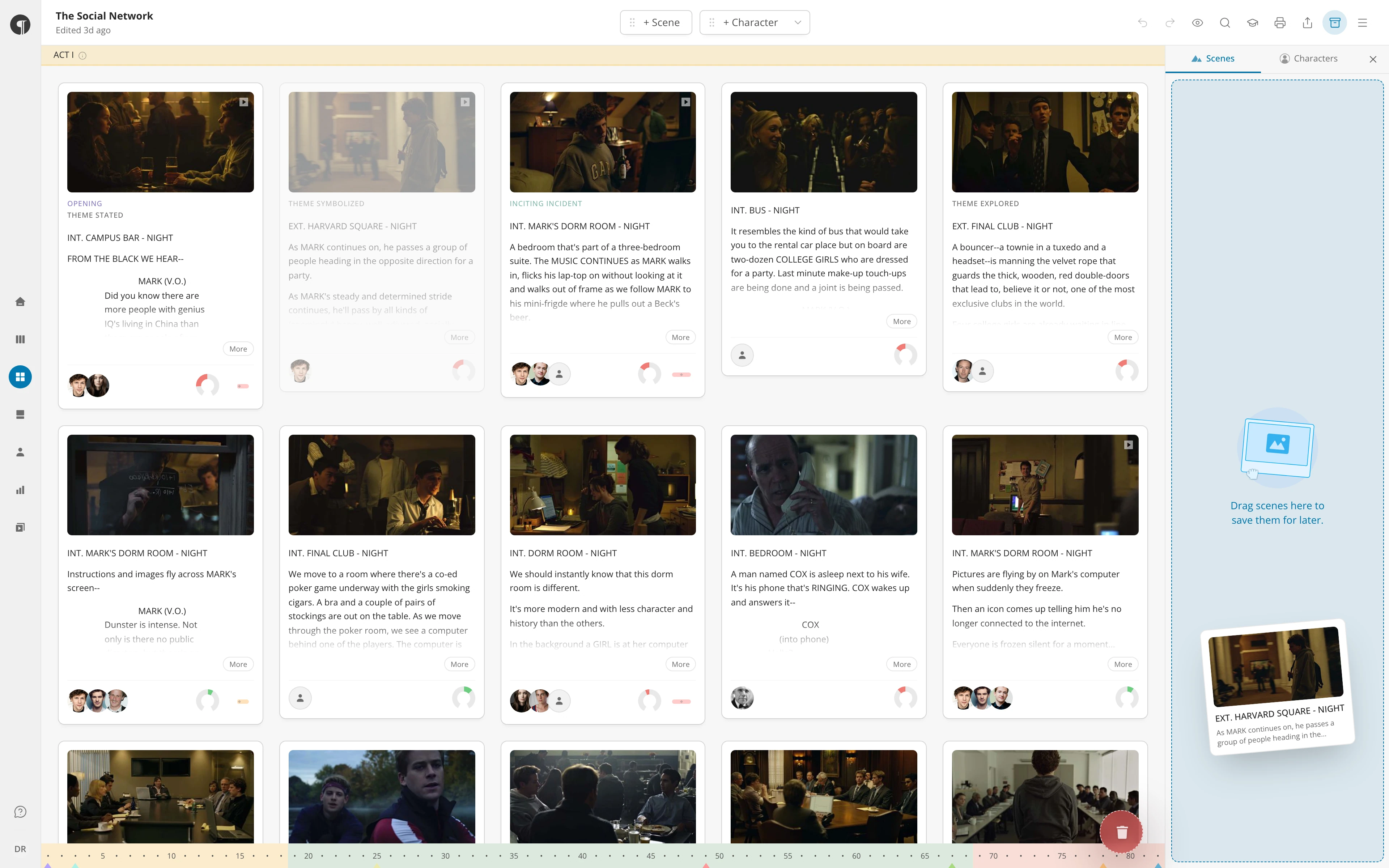The height and width of the screenshot is (868, 1389).
Task: Open the person characters sidebar icon
Action: (20, 452)
